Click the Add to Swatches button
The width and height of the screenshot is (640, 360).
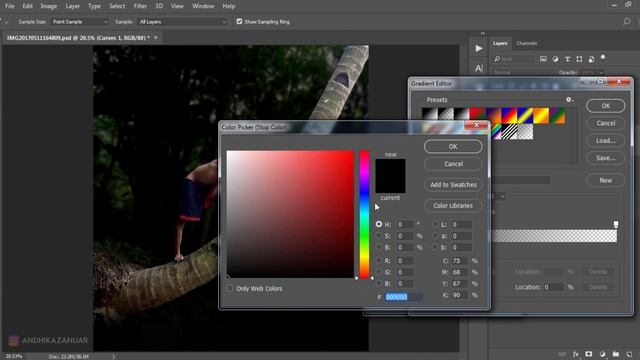tap(453, 184)
